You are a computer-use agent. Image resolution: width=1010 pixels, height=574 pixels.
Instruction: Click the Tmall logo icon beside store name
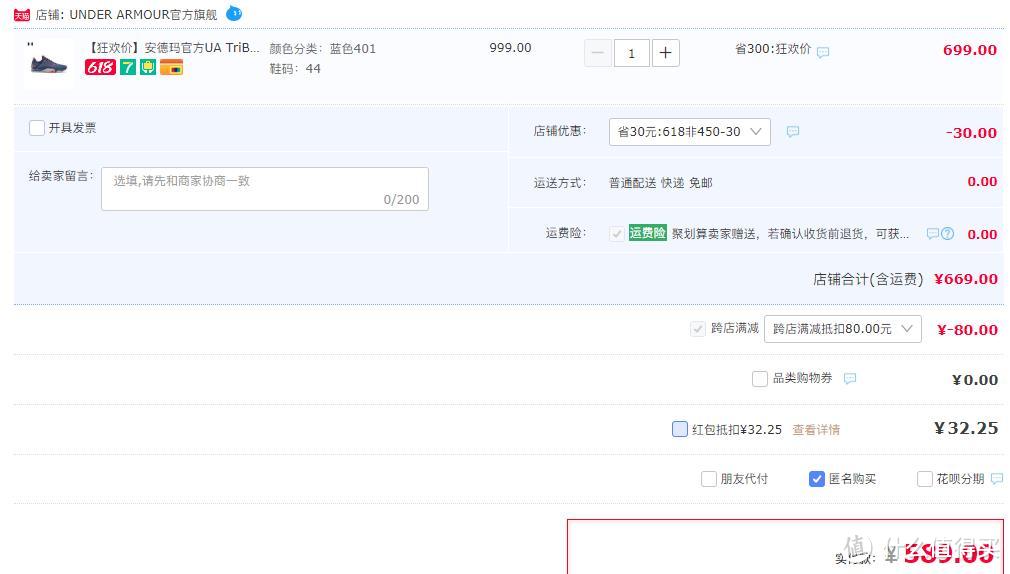[x=22, y=15]
